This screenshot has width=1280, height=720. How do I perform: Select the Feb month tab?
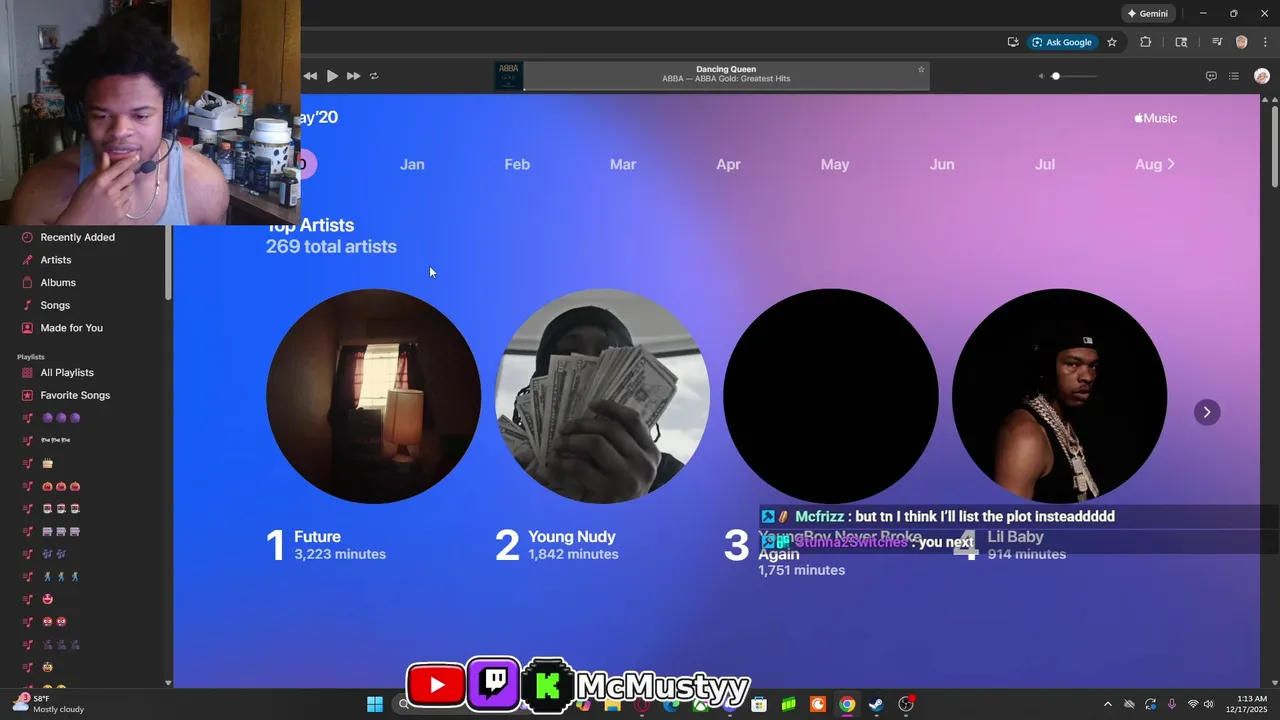click(x=517, y=164)
